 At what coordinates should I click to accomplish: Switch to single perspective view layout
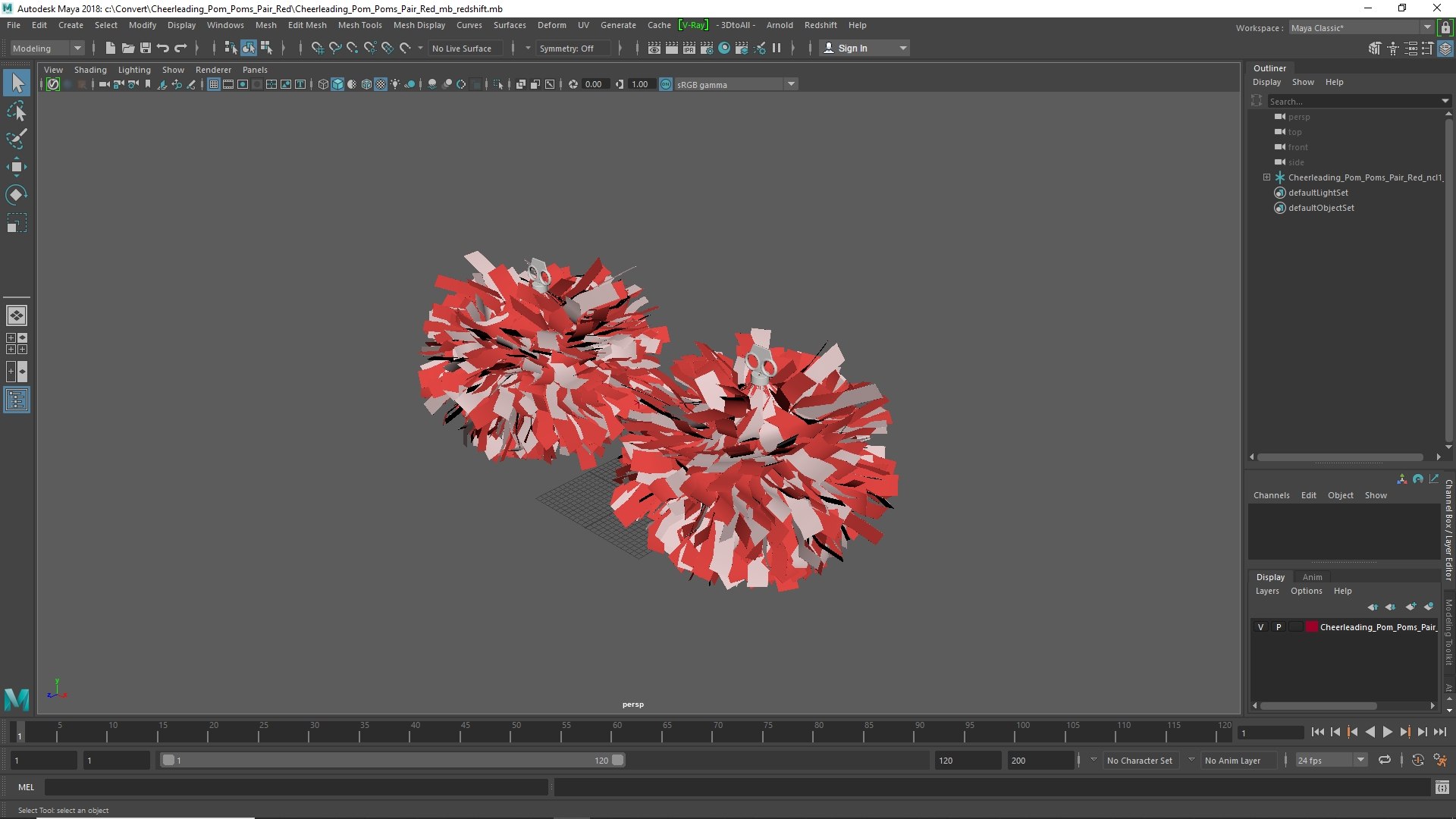tap(17, 315)
